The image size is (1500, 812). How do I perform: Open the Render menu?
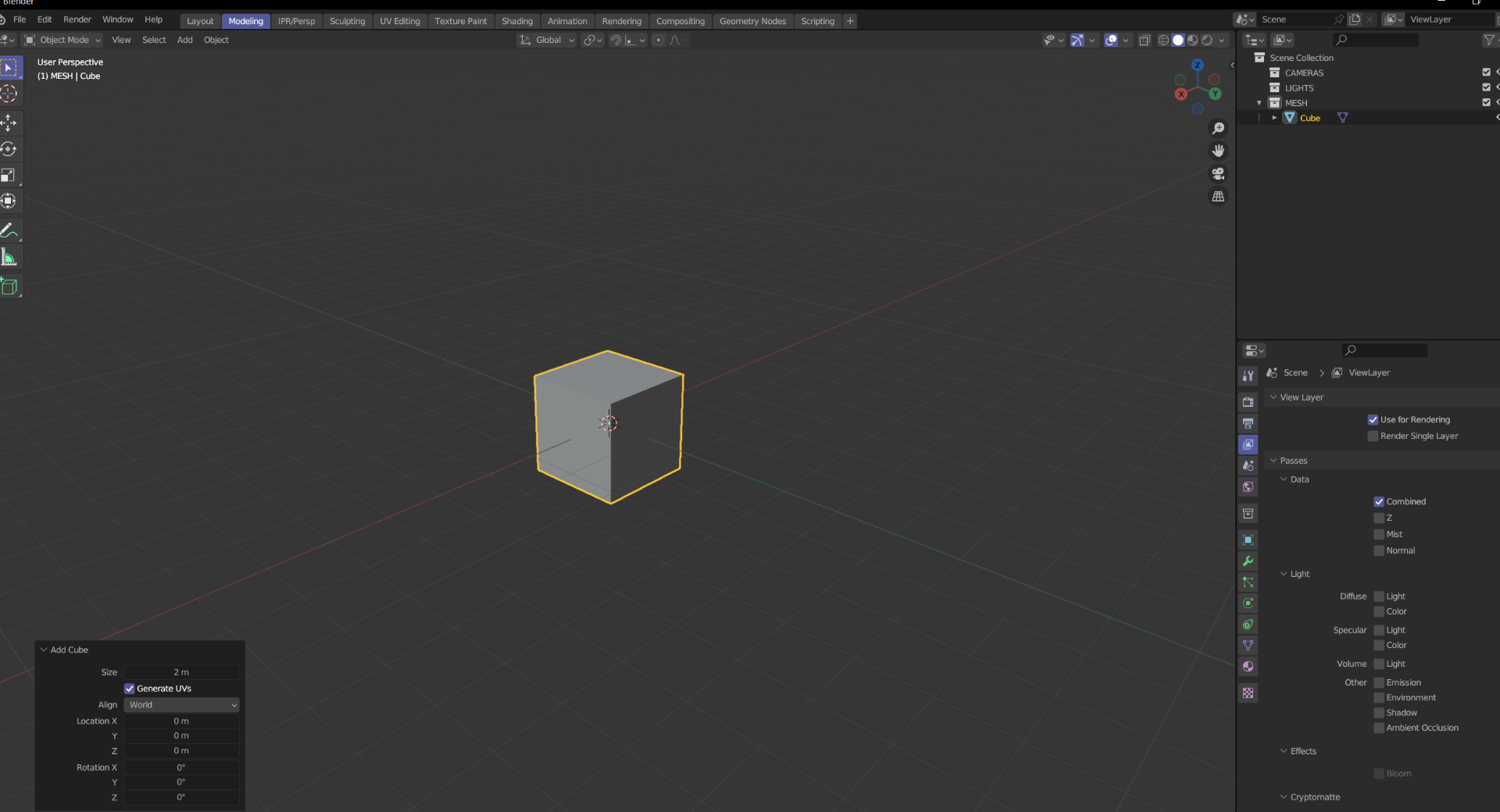pos(77,20)
